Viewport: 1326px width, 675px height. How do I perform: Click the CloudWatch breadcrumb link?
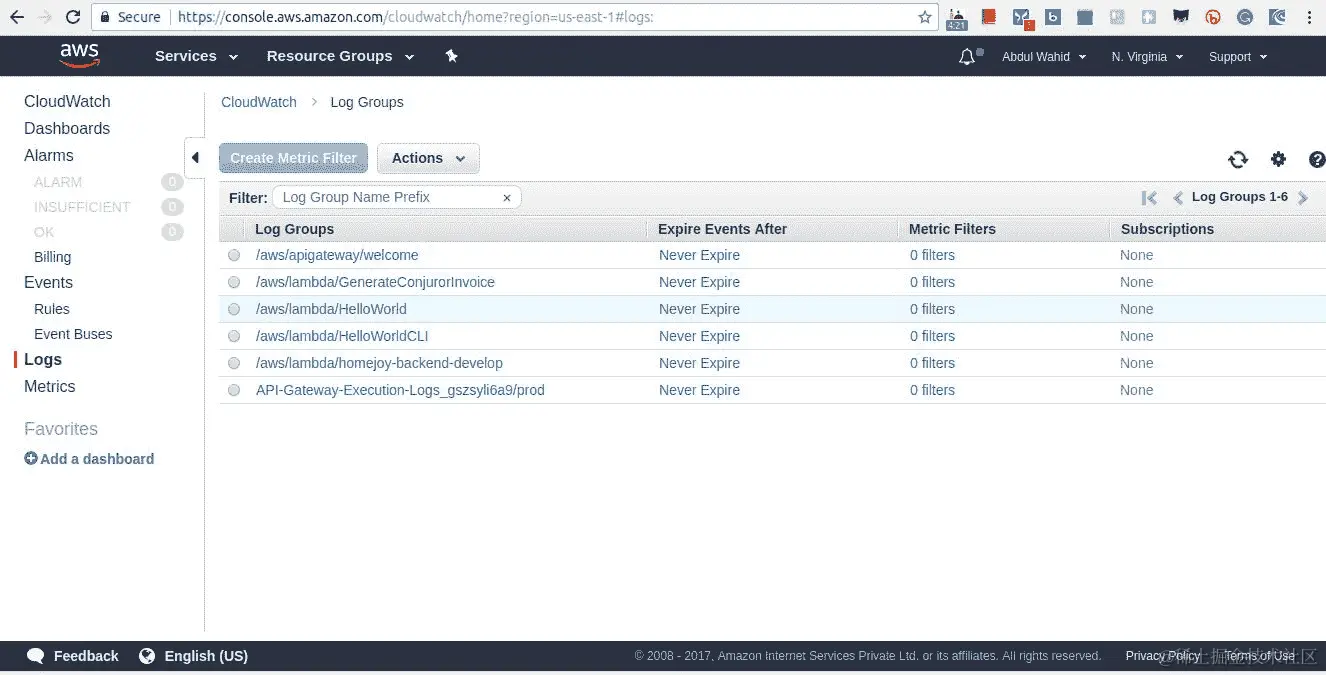click(259, 102)
